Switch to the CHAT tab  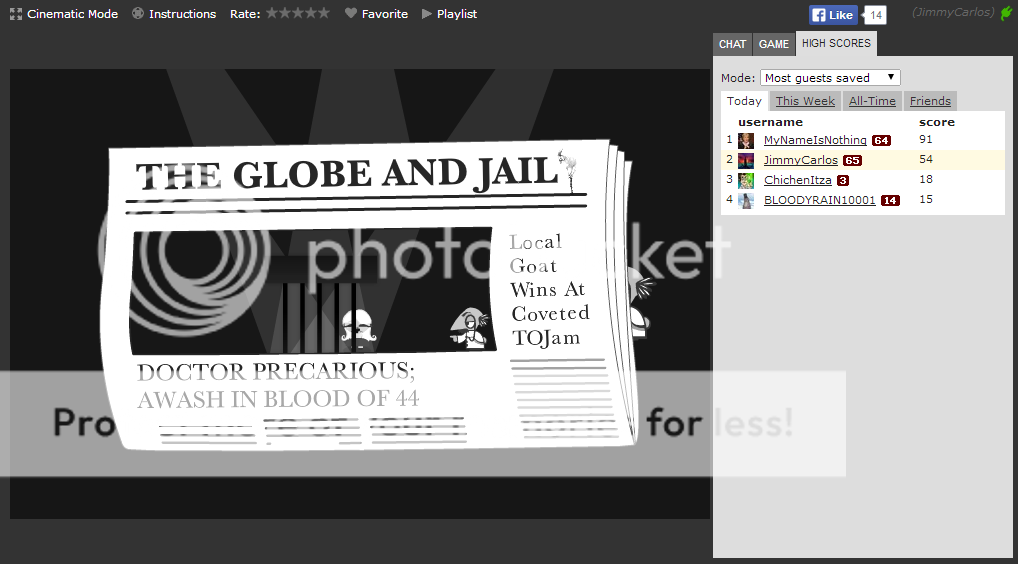coord(732,44)
